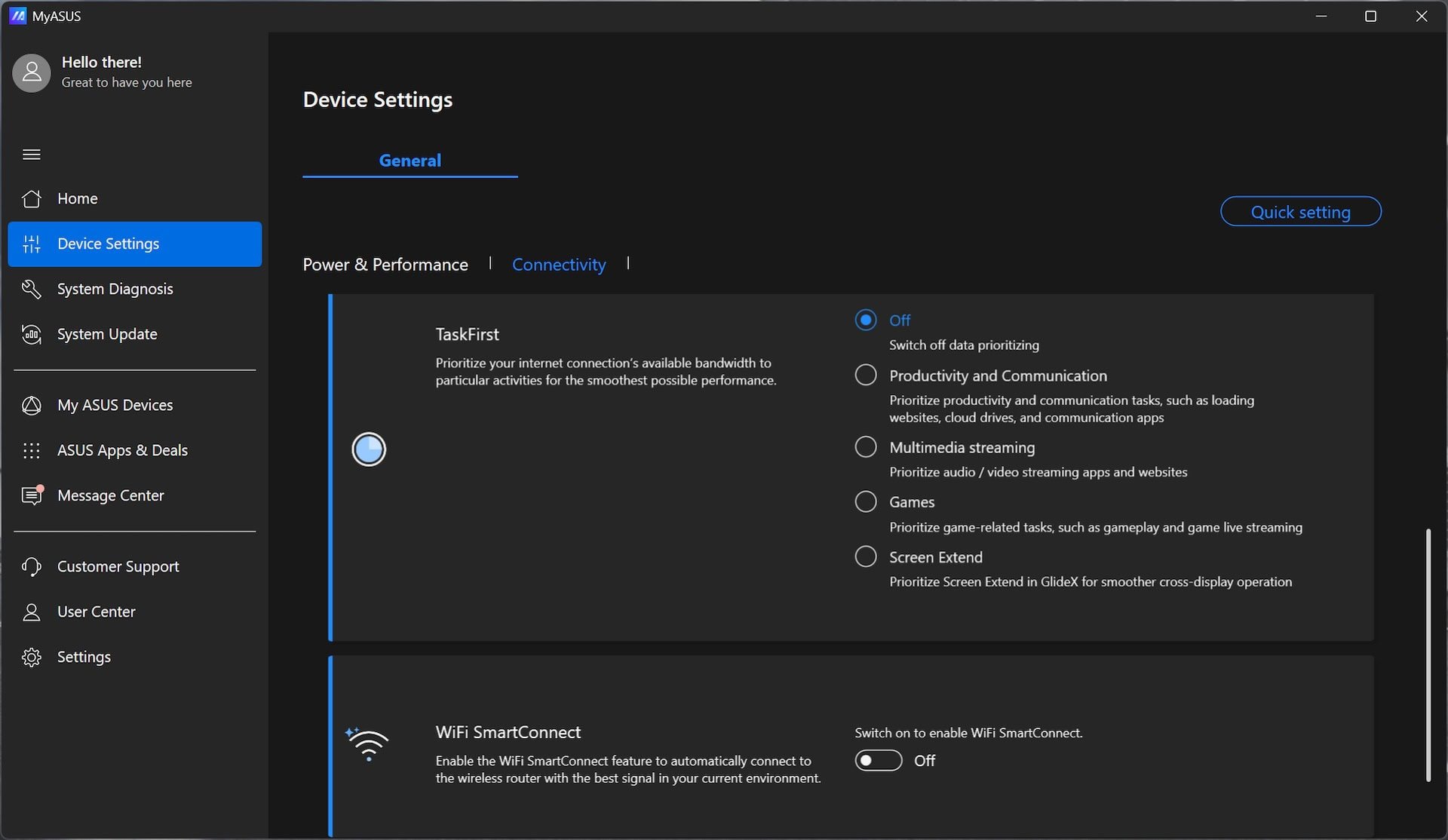
Task: Click the TaskFirst circular icon
Action: (369, 449)
